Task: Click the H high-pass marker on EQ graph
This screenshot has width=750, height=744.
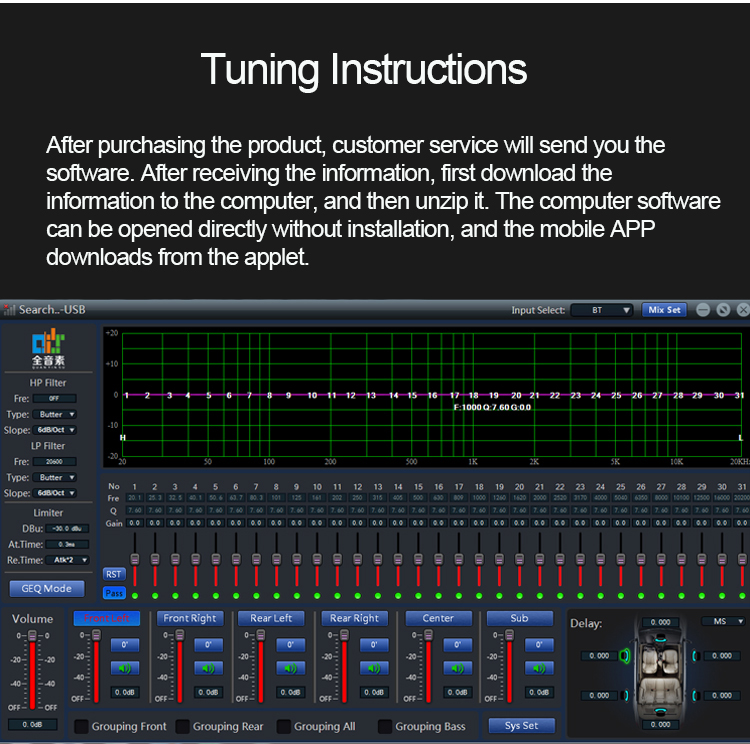Action: pyautogui.click(x=123, y=438)
